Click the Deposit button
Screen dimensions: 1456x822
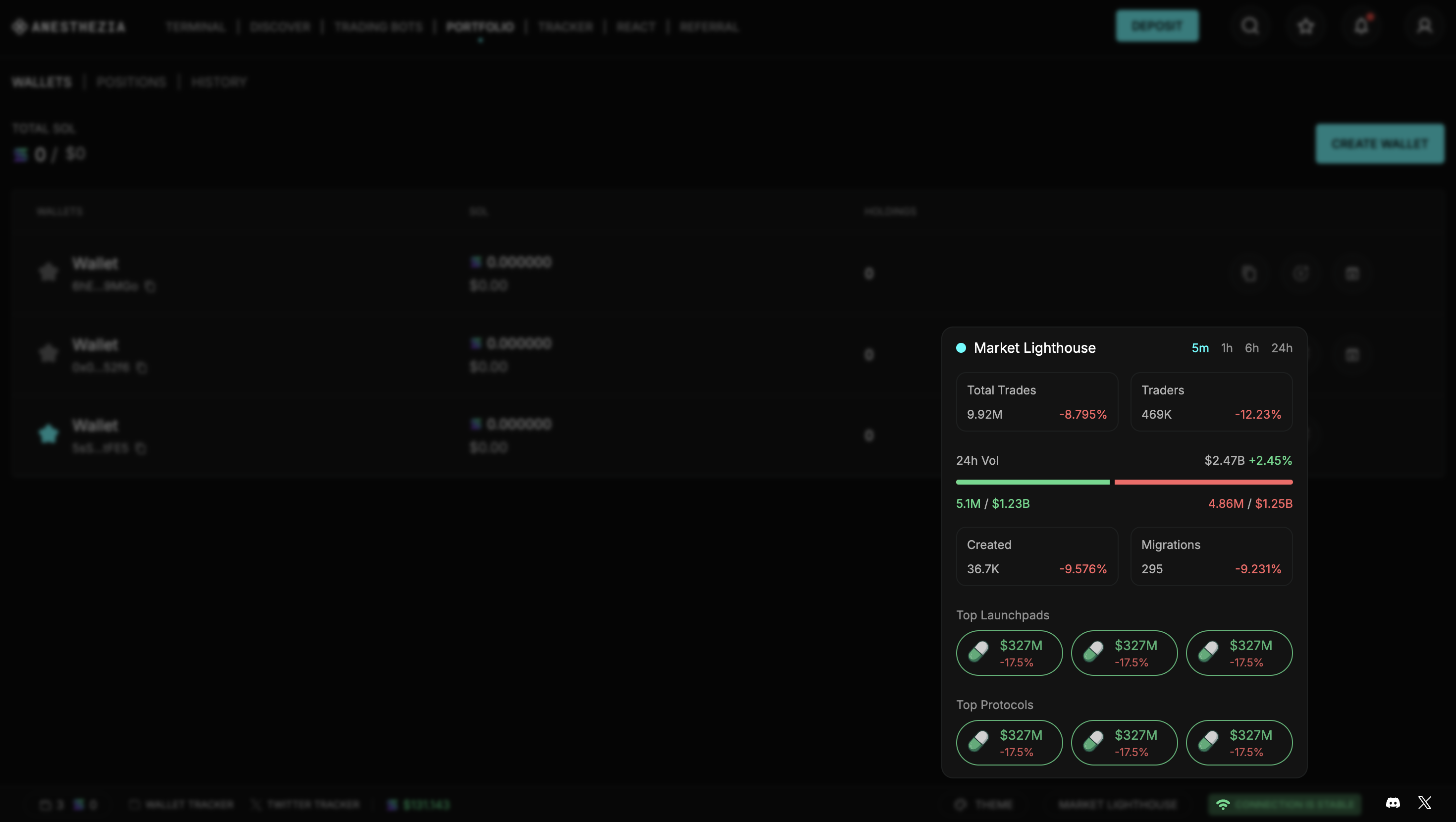[x=1156, y=26]
